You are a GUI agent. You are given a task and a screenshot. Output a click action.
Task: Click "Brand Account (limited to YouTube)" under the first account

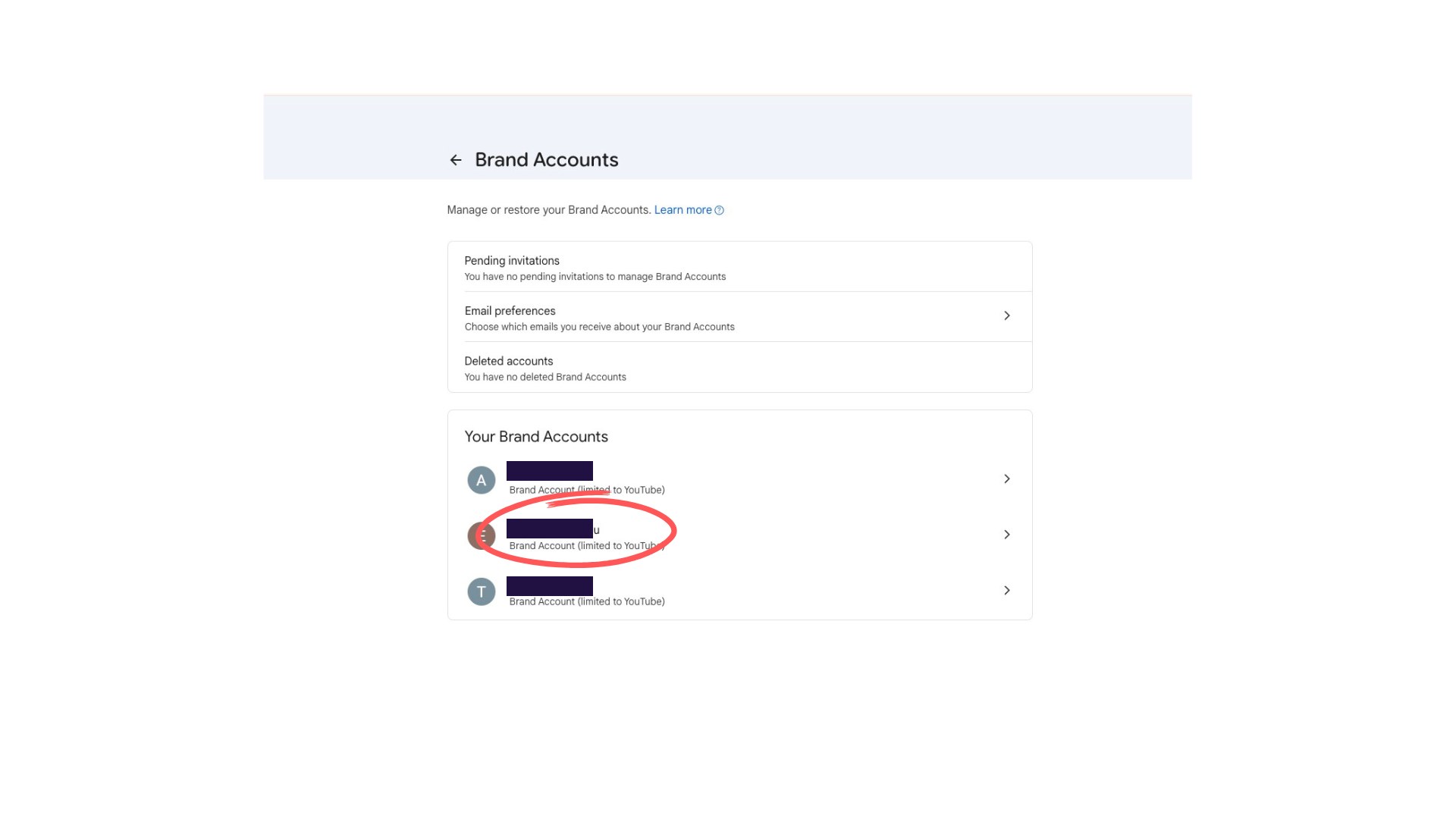(x=587, y=490)
